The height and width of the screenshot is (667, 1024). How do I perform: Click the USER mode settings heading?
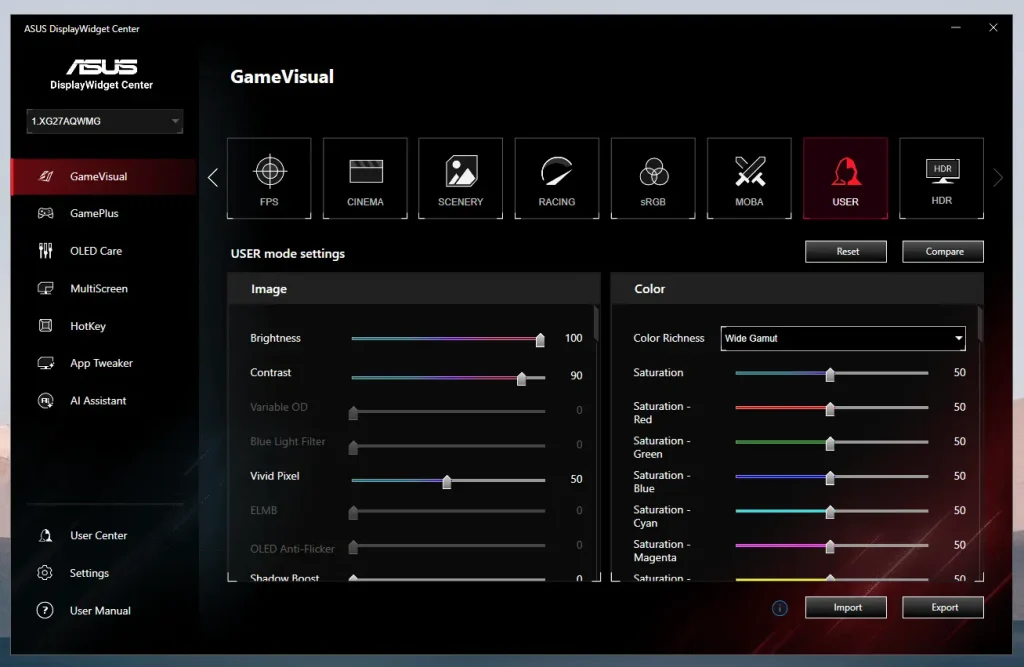pyautogui.click(x=287, y=253)
